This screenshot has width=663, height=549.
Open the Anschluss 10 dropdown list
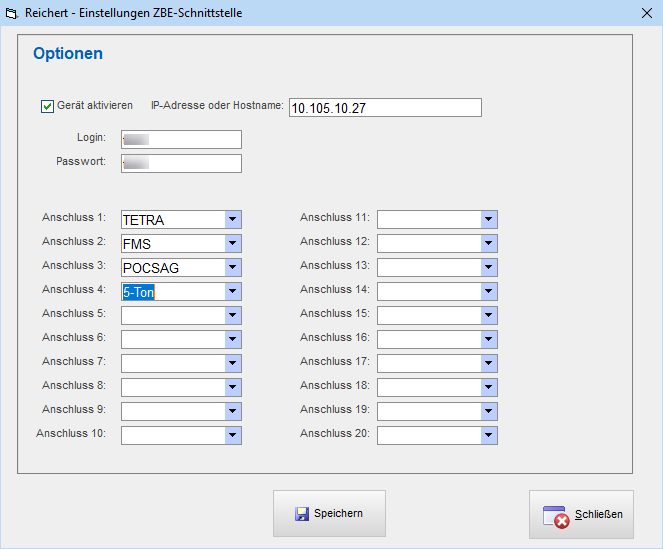[232, 436]
